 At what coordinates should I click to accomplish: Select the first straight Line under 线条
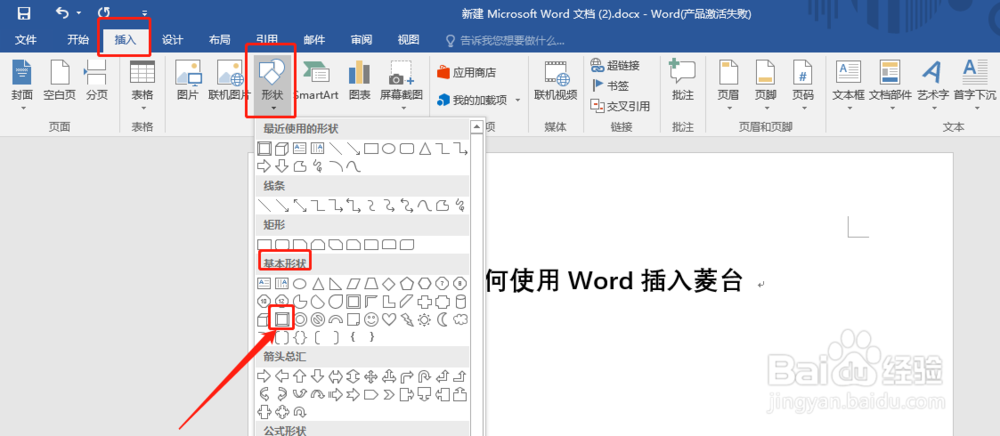click(263, 205)
